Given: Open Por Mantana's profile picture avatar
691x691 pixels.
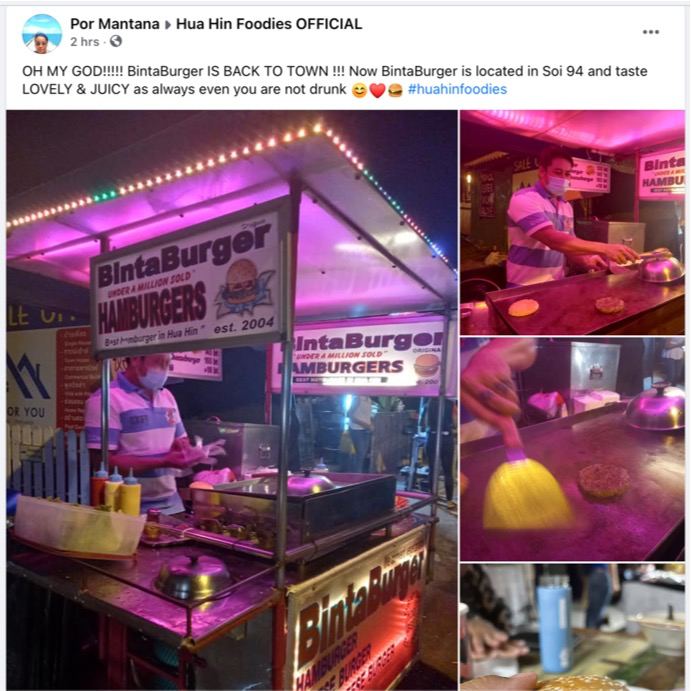Looking at the screenshot, I should point(42,33).
